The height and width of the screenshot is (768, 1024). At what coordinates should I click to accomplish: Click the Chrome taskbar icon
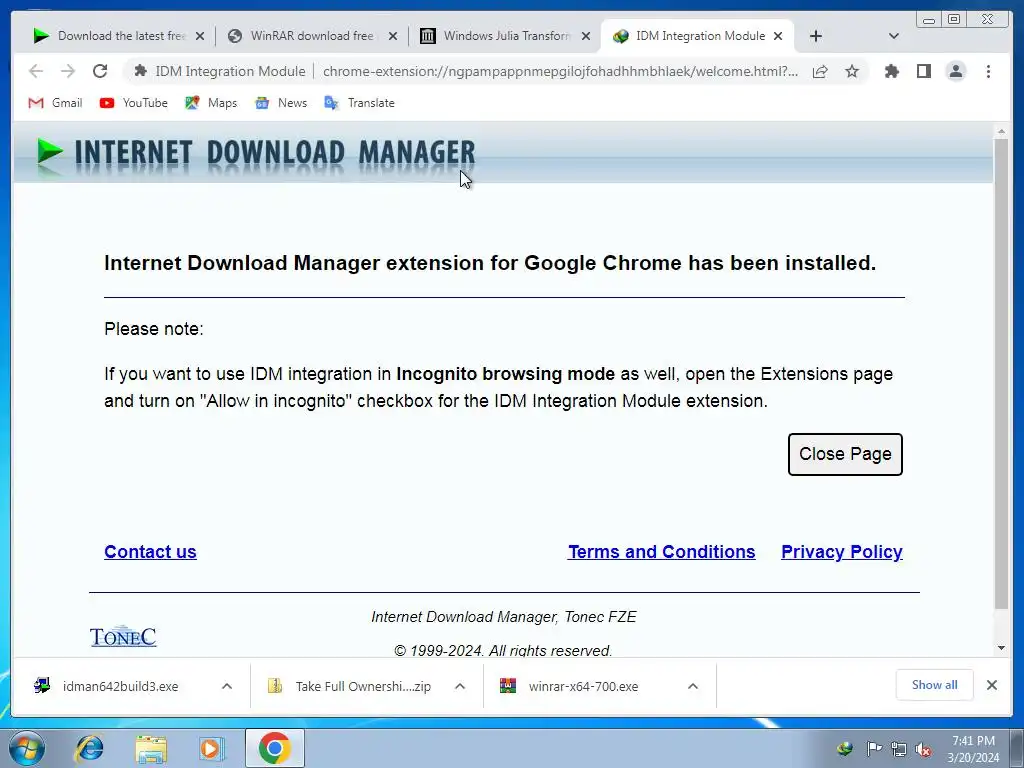[275, 748]
